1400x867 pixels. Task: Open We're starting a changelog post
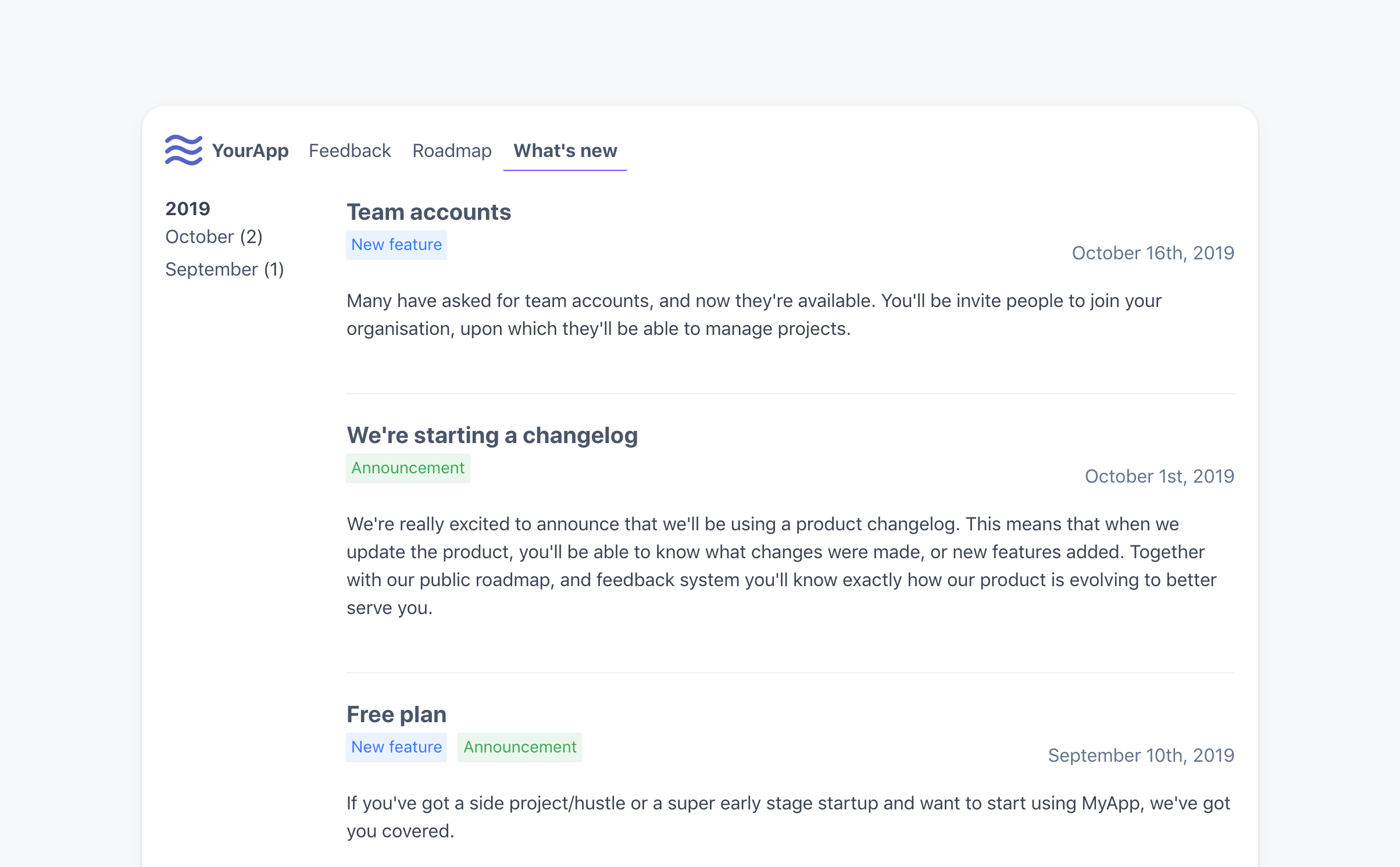pos(492,436)
